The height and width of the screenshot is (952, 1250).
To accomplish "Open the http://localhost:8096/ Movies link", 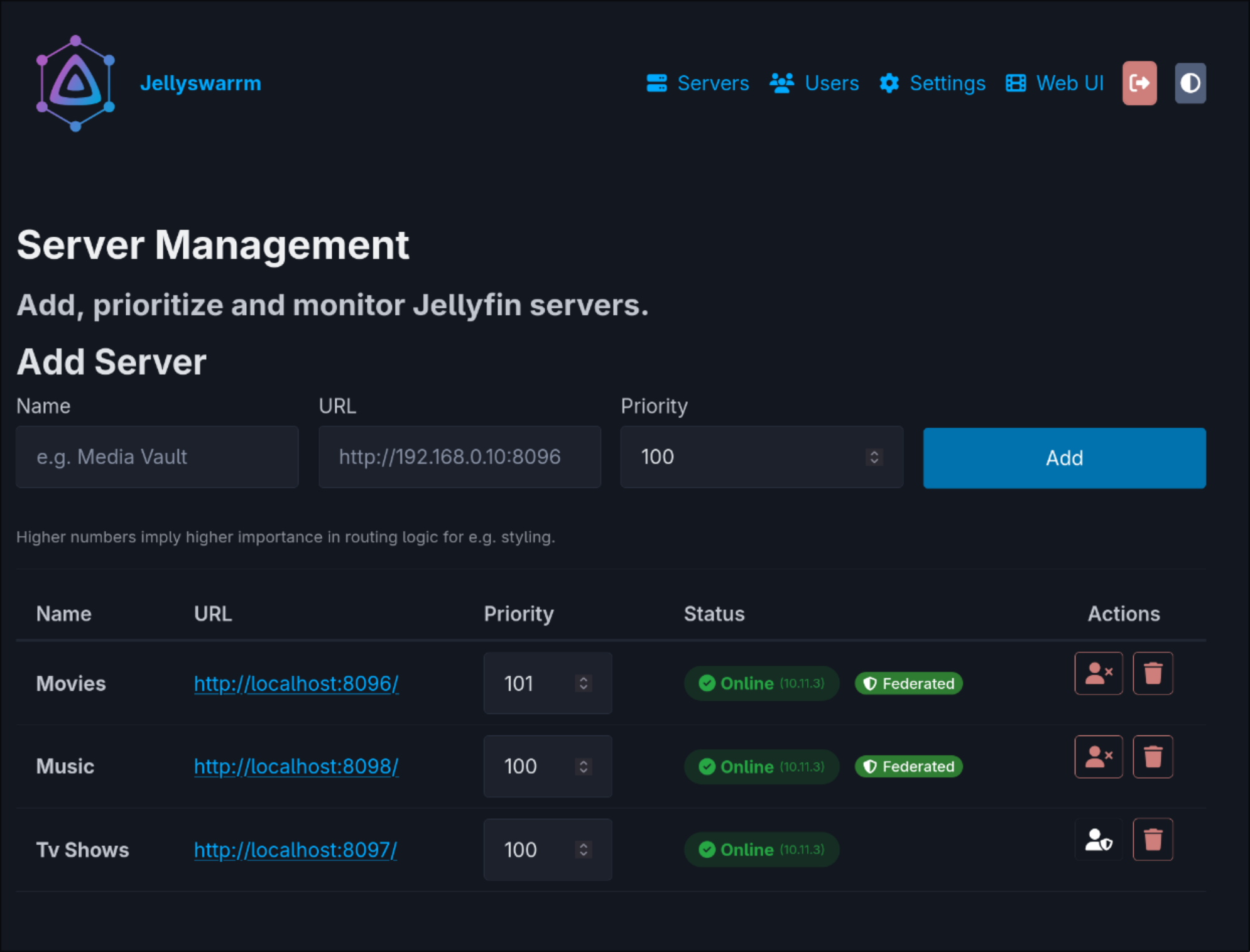I will pos(296,683).
